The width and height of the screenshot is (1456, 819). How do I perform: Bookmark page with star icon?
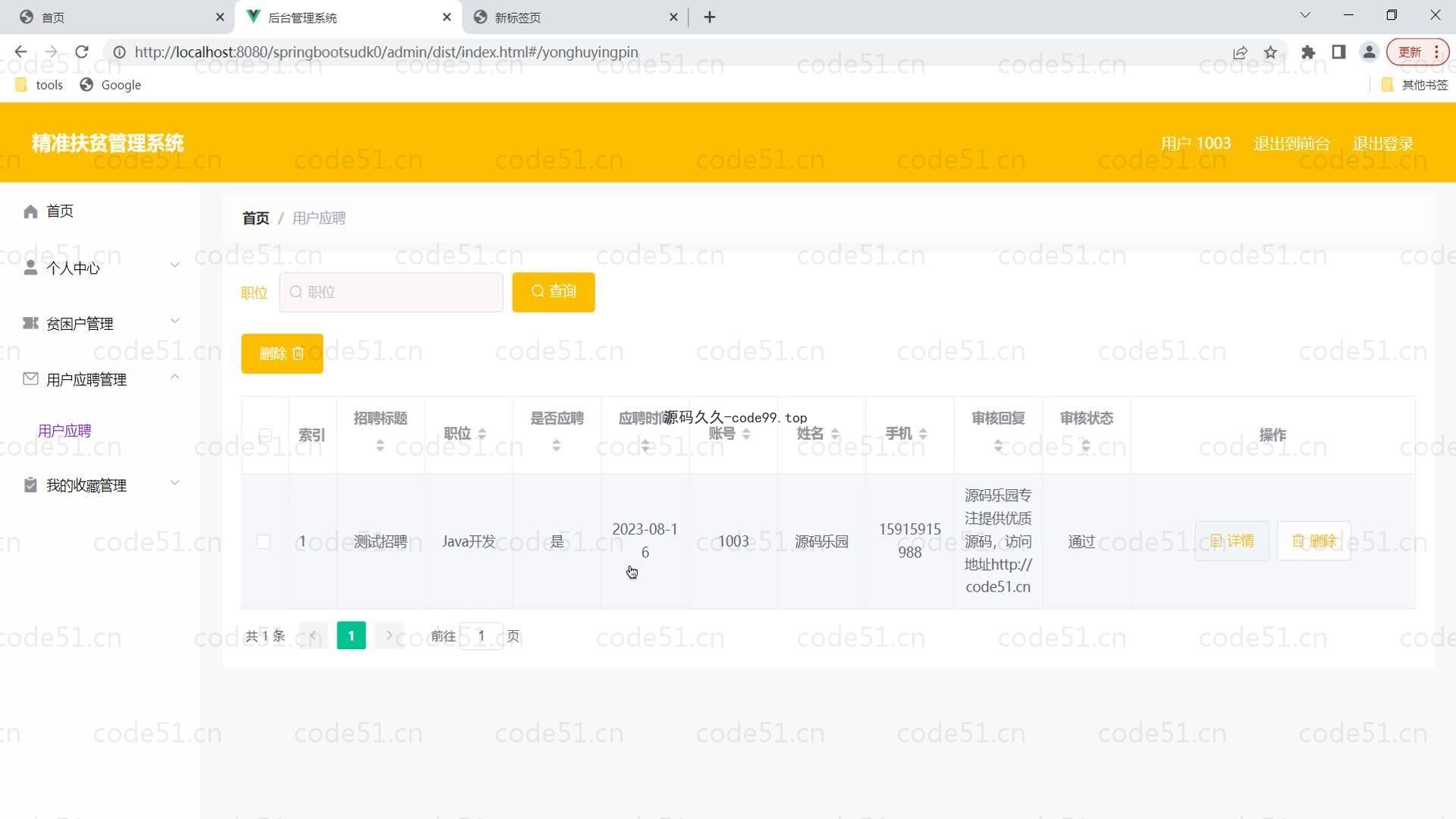pos(1270,52)
